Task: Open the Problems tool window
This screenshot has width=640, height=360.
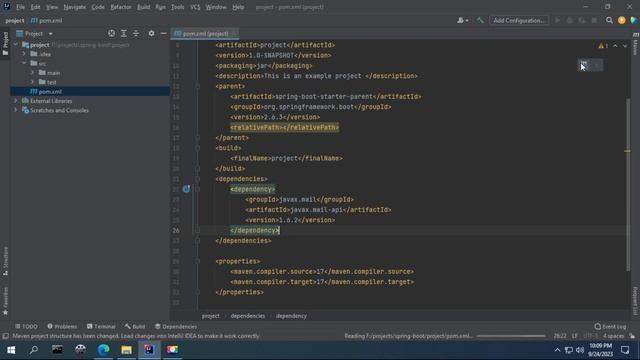Action: [x=62, y=327]
